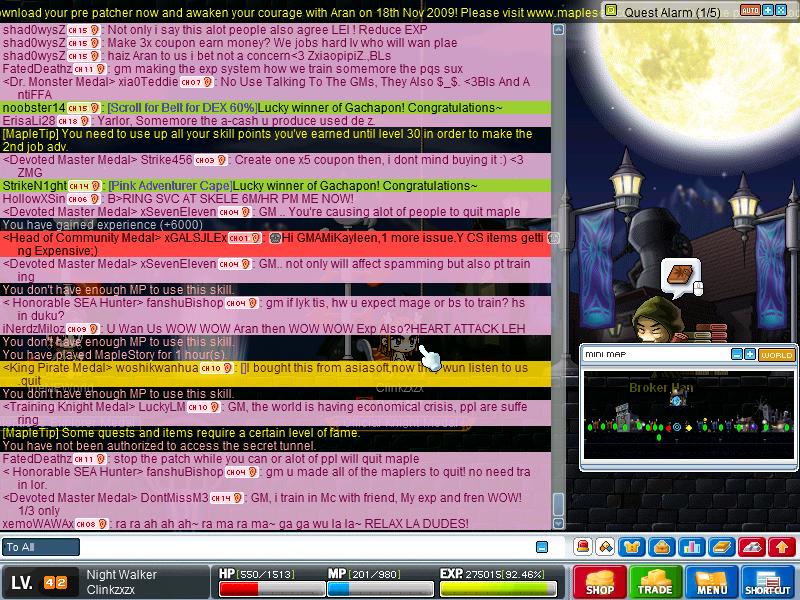
Task: Click the EXP progress bar
Action: pos(498,589)
